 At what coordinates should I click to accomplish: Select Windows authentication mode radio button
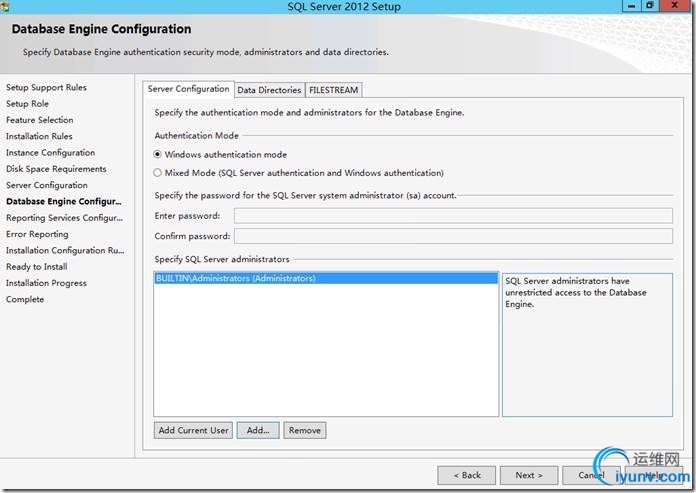[157, 154]
